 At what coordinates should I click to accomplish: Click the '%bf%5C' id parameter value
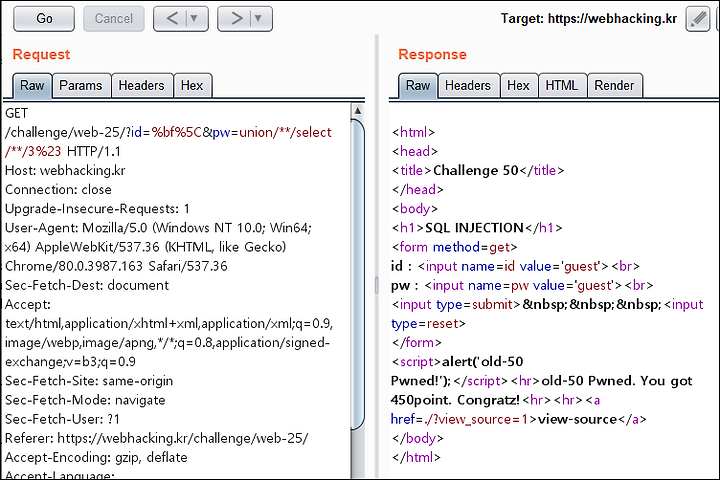[x=177, y=133]
